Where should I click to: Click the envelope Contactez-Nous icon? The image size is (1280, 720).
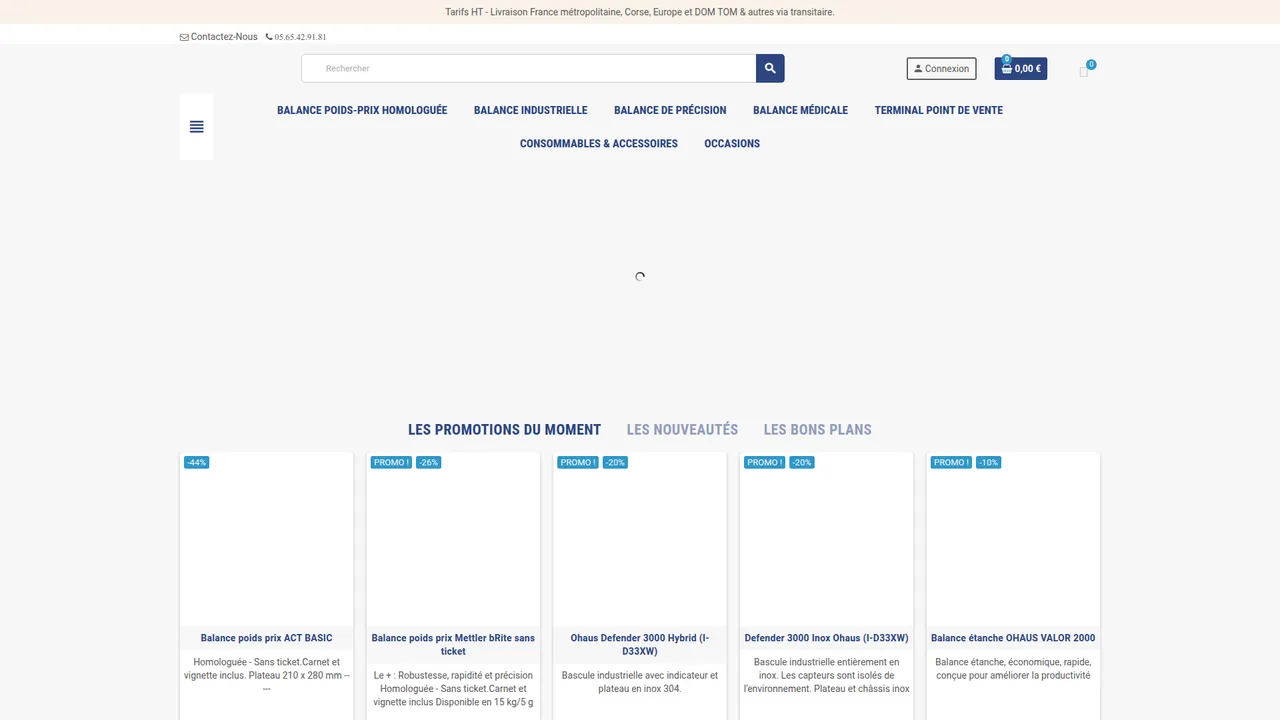[x=184, y=37]
